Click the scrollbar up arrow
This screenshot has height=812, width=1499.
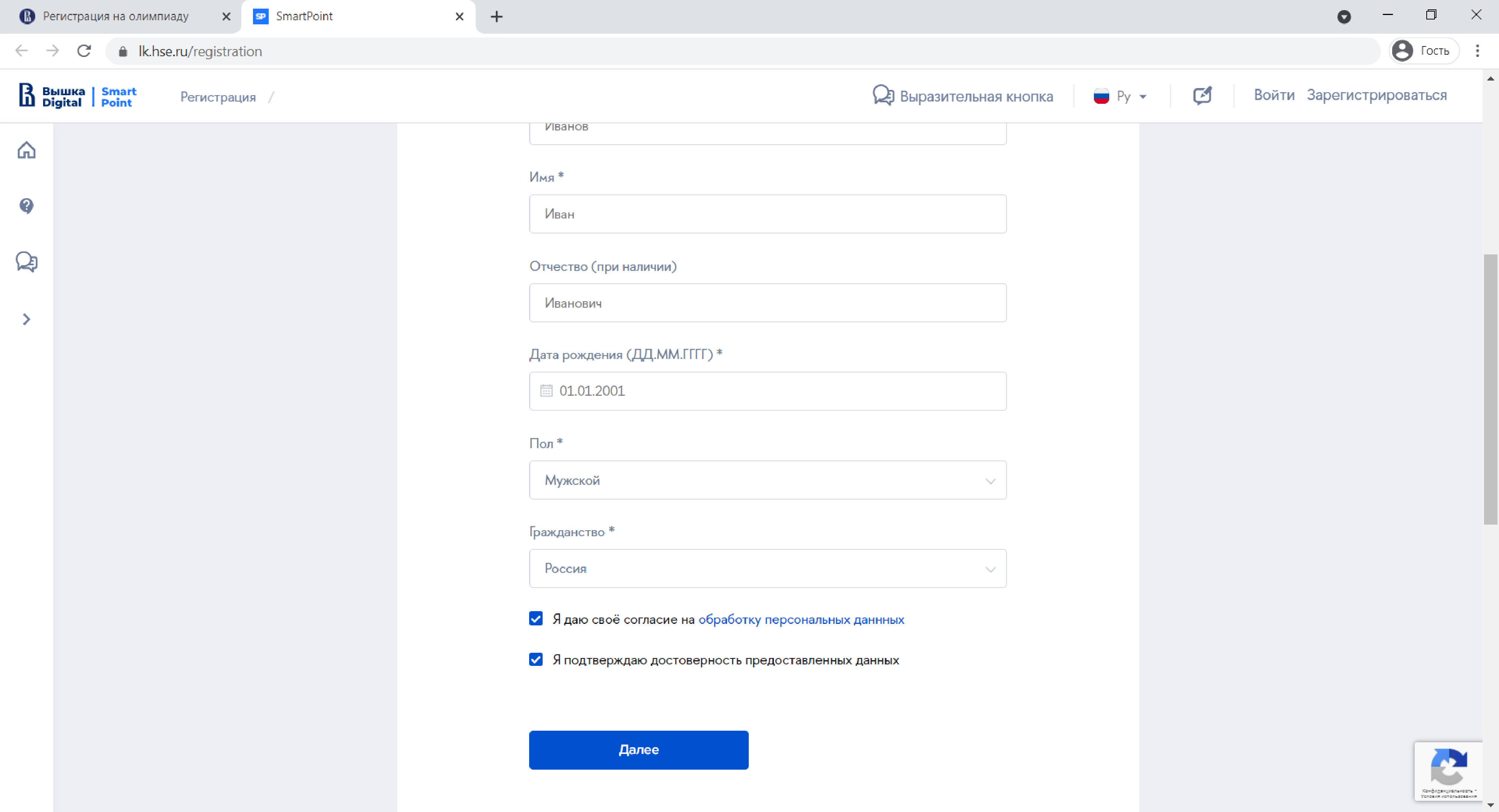coord(1490,79)
